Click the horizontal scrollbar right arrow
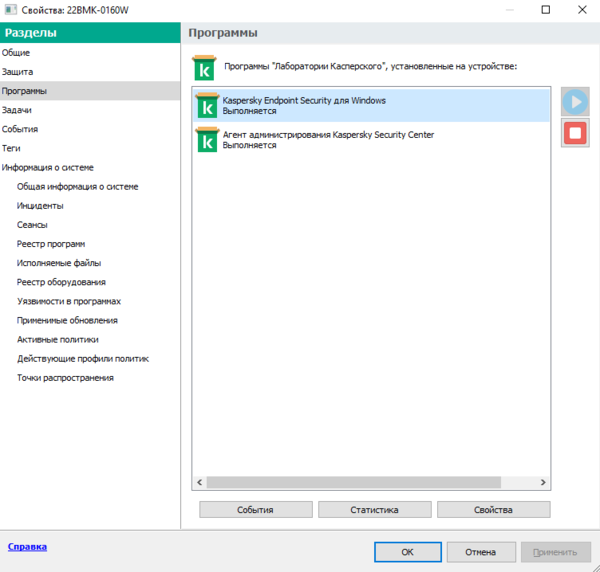 [x=543, y=482]
